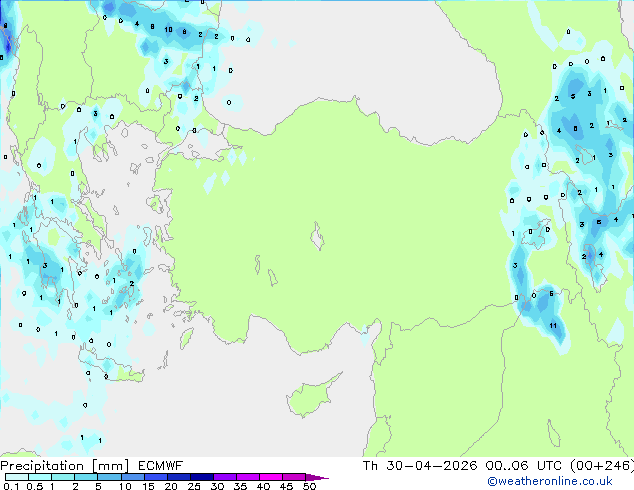Click the above-50 mm legend arrow tip
This screenshot has height=490, width=634.
click(317, 477)
